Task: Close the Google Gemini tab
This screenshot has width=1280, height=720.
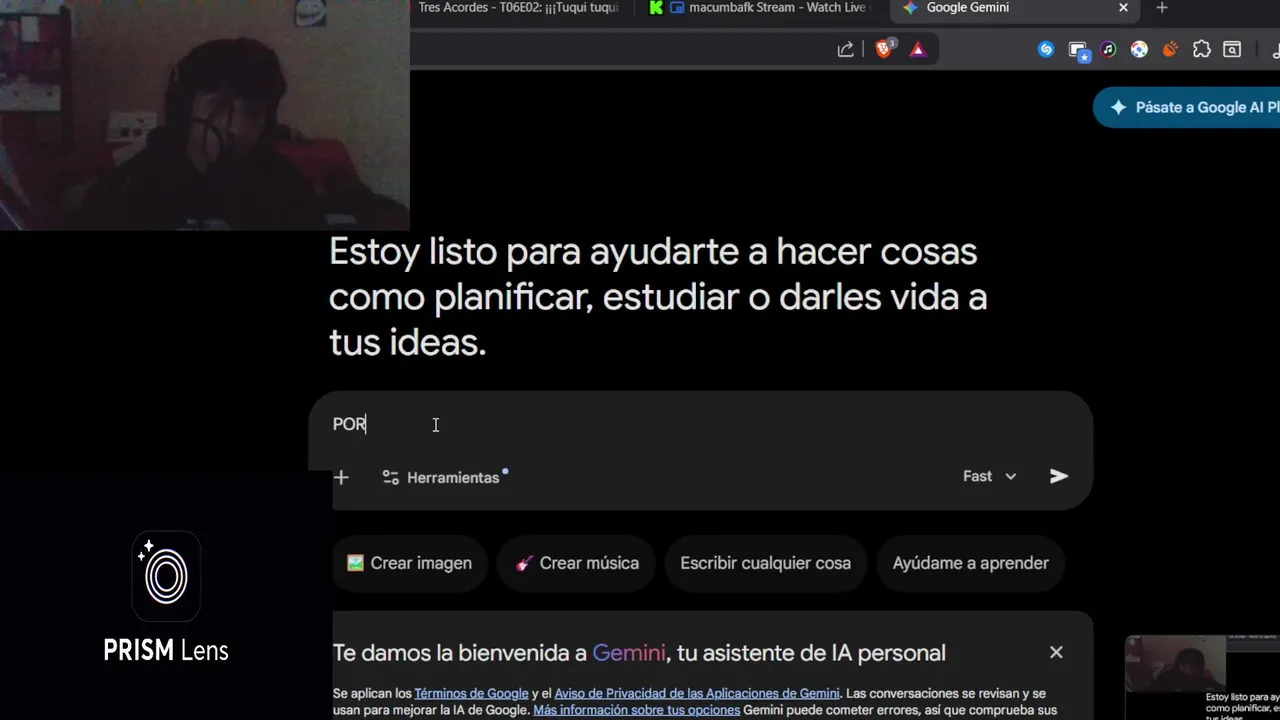Action: point(1123,8)
